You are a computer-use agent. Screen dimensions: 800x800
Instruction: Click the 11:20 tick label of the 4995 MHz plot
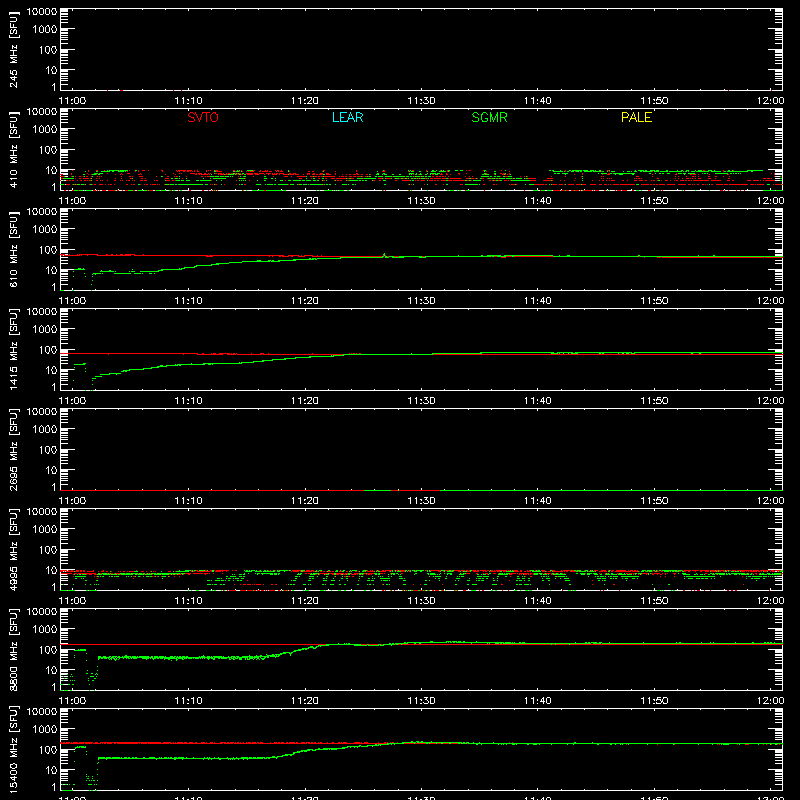pyautogui.click(x=305, y=601)
